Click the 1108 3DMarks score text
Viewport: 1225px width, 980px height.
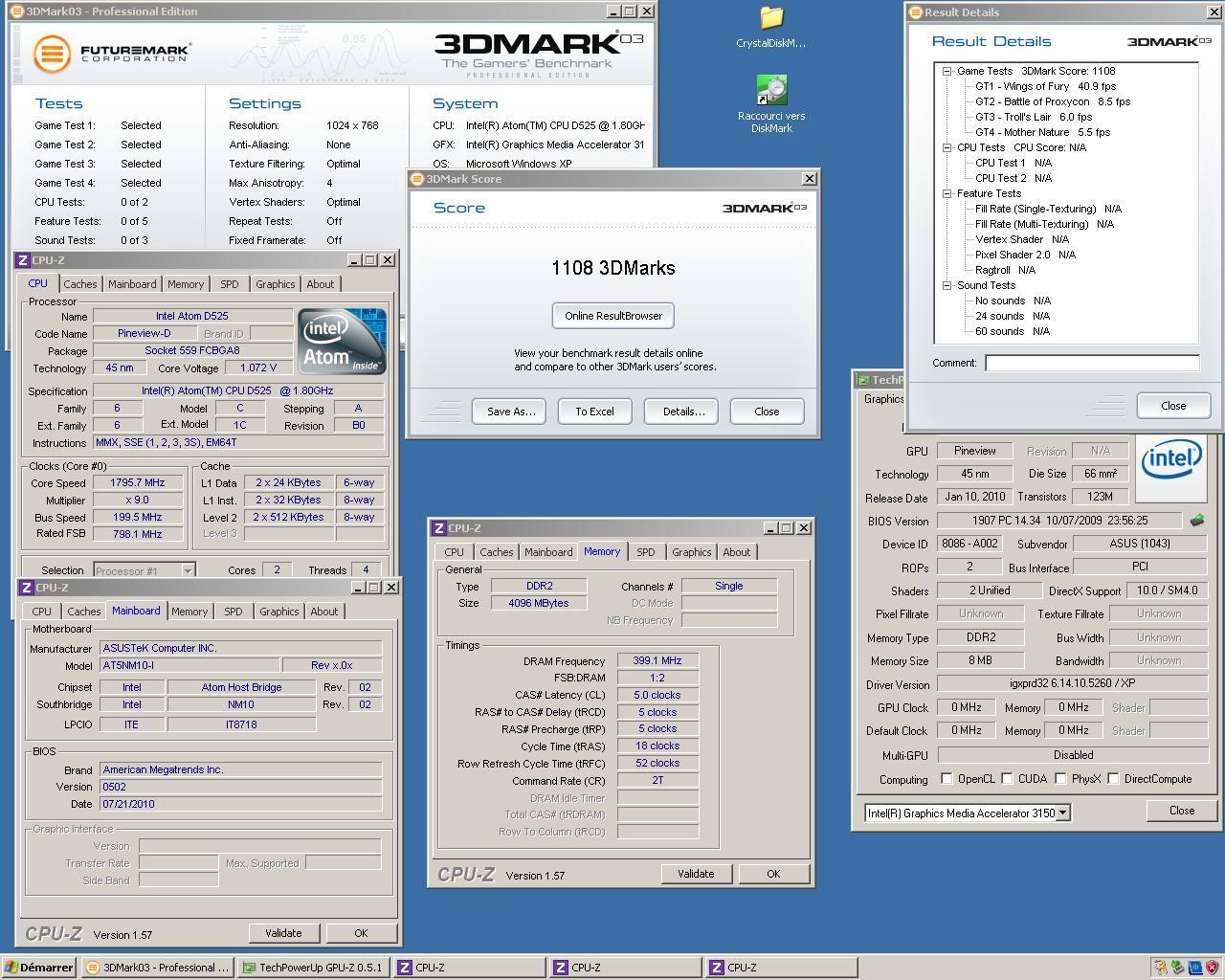coord(613,268)
